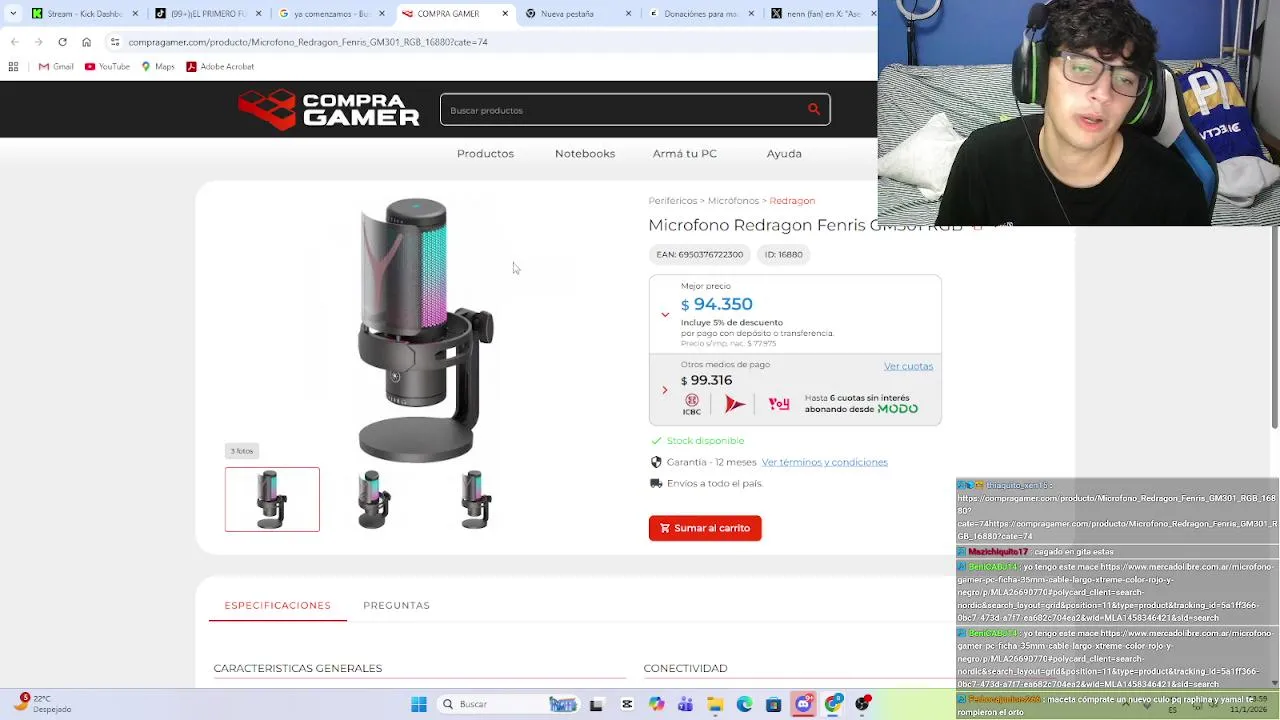Open Chrome from the taskbar
Image resolution: width=1280 pixels, height=720 pixels.
tap(833, 704)
